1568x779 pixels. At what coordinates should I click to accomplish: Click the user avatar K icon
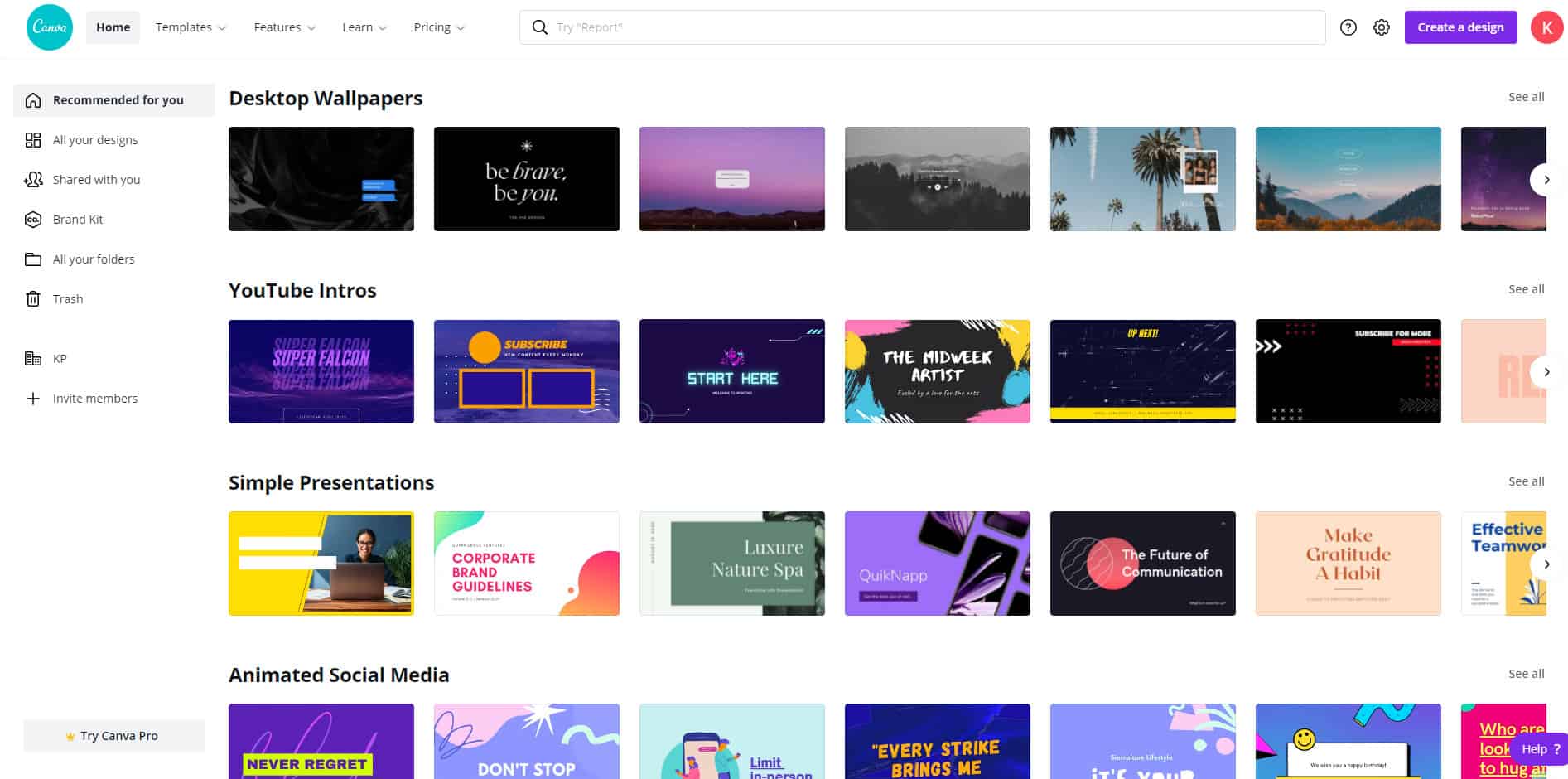pos(1546,27)
